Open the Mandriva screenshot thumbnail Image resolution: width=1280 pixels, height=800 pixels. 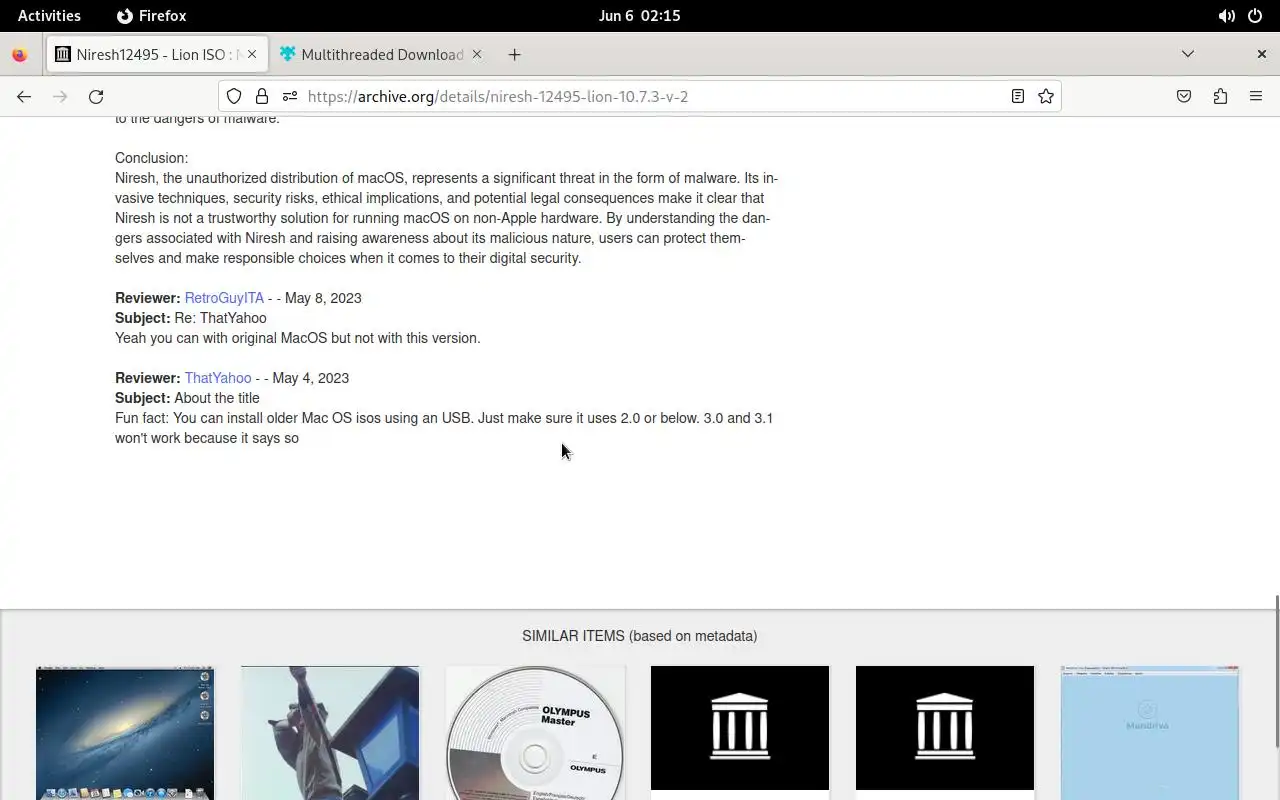[1150, 733]
